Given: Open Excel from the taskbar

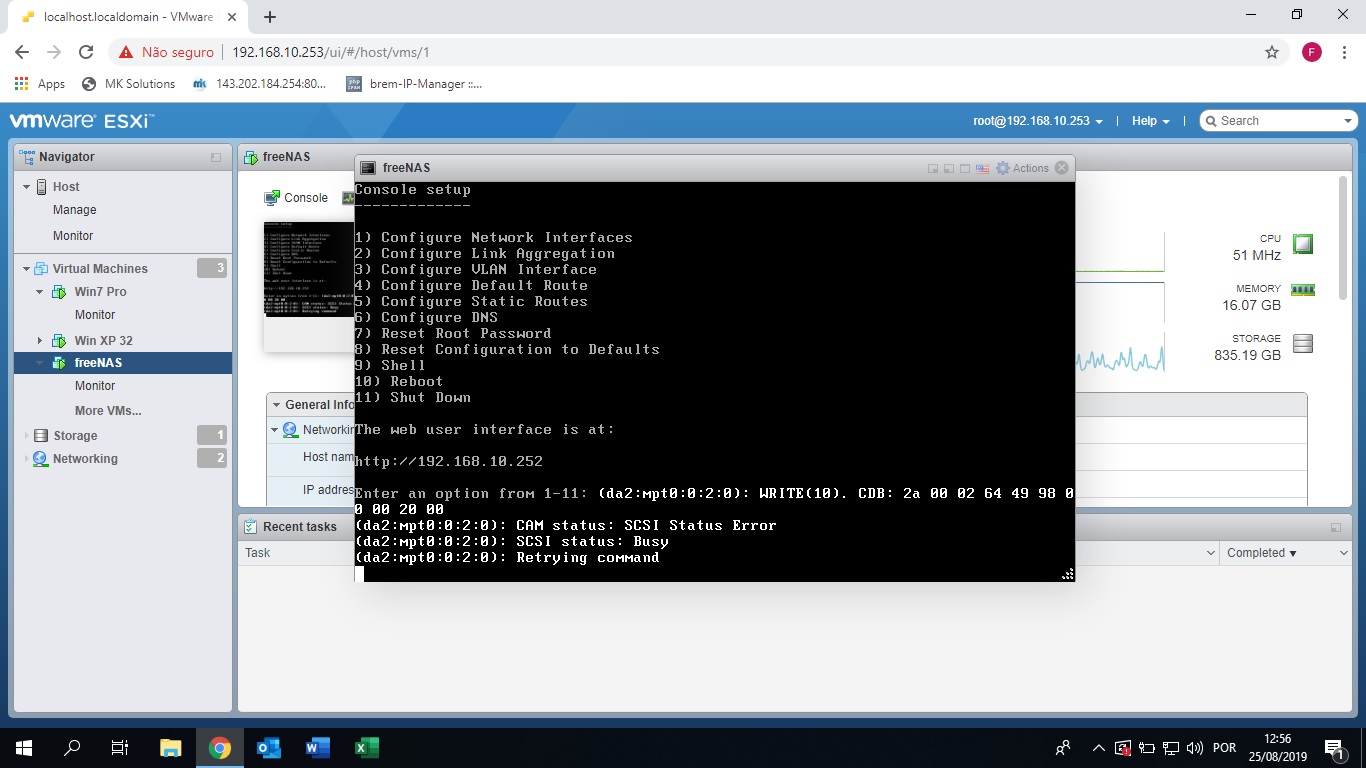Looking at the screenshot, I should coord(366,747).
